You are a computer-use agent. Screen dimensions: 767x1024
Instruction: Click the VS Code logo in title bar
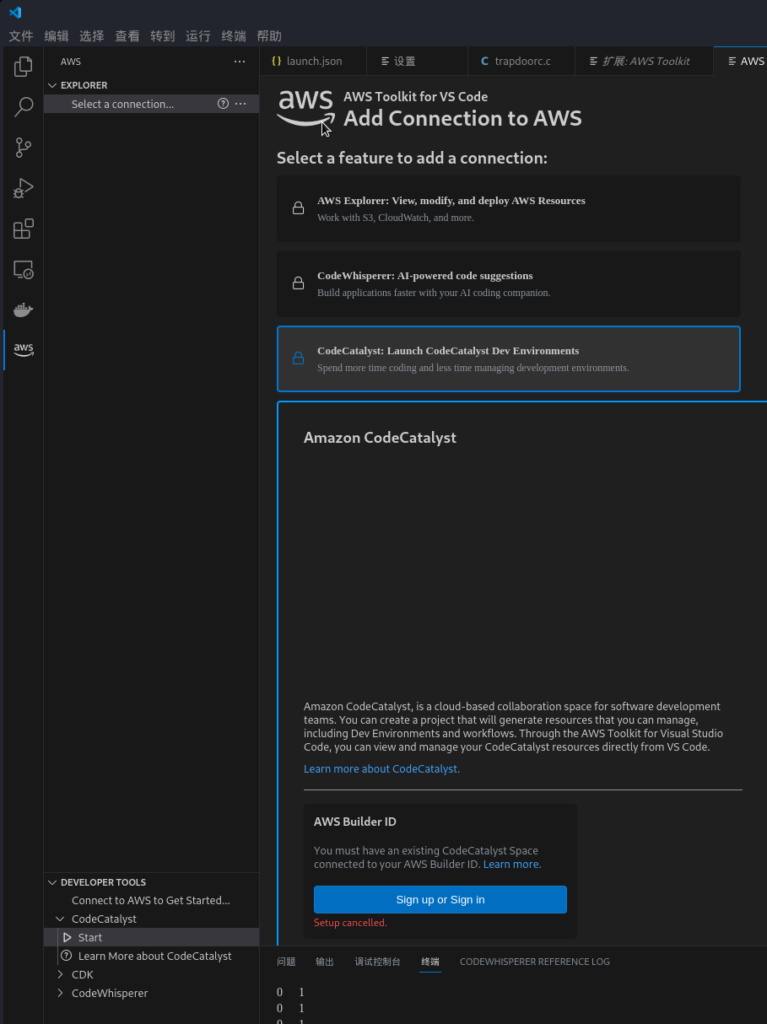click(15, 12)
